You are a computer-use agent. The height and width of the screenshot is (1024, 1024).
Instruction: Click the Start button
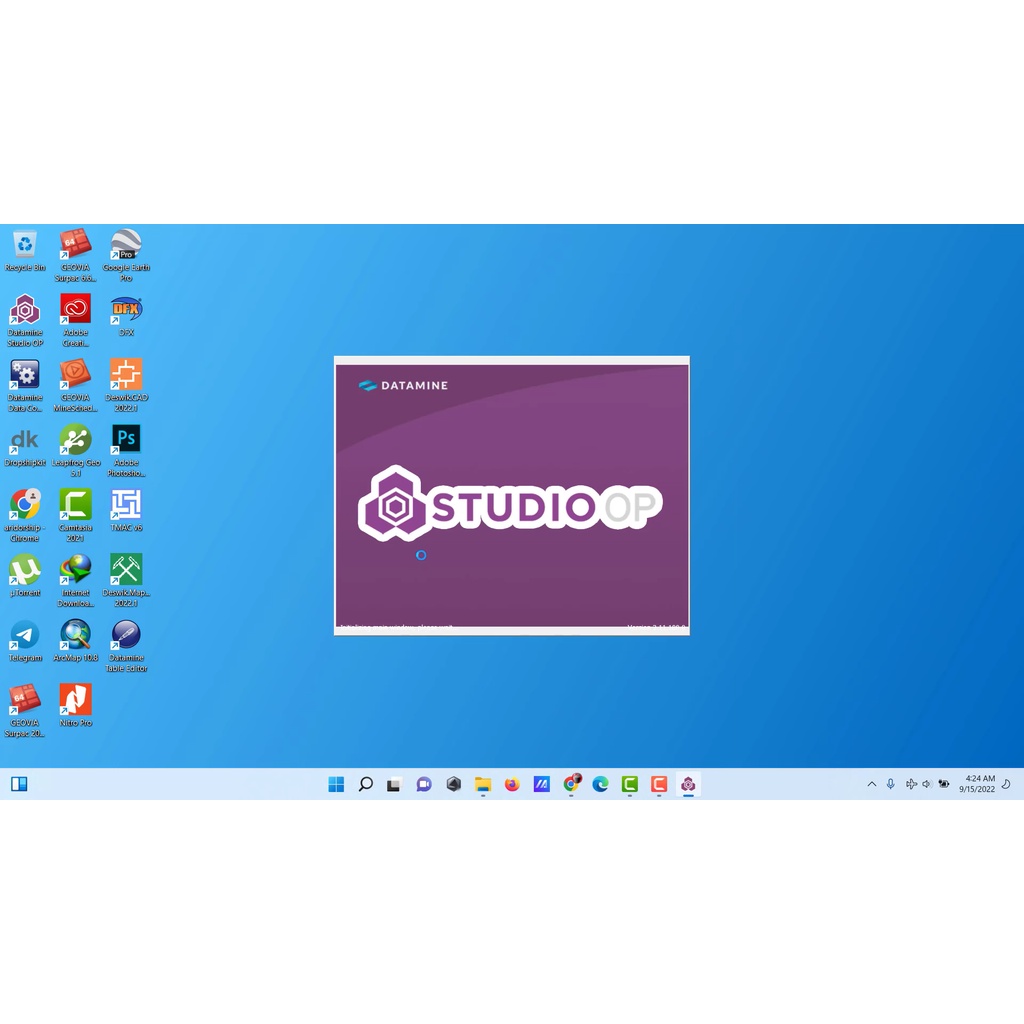tap(336, 784)
